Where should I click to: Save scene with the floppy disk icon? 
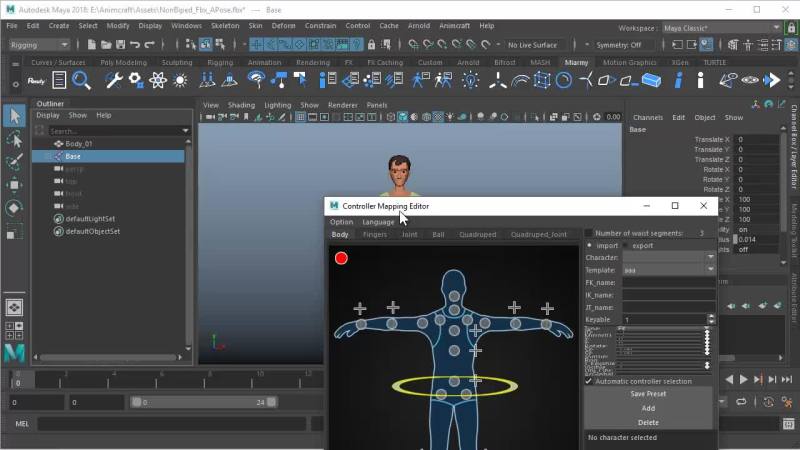120,45
